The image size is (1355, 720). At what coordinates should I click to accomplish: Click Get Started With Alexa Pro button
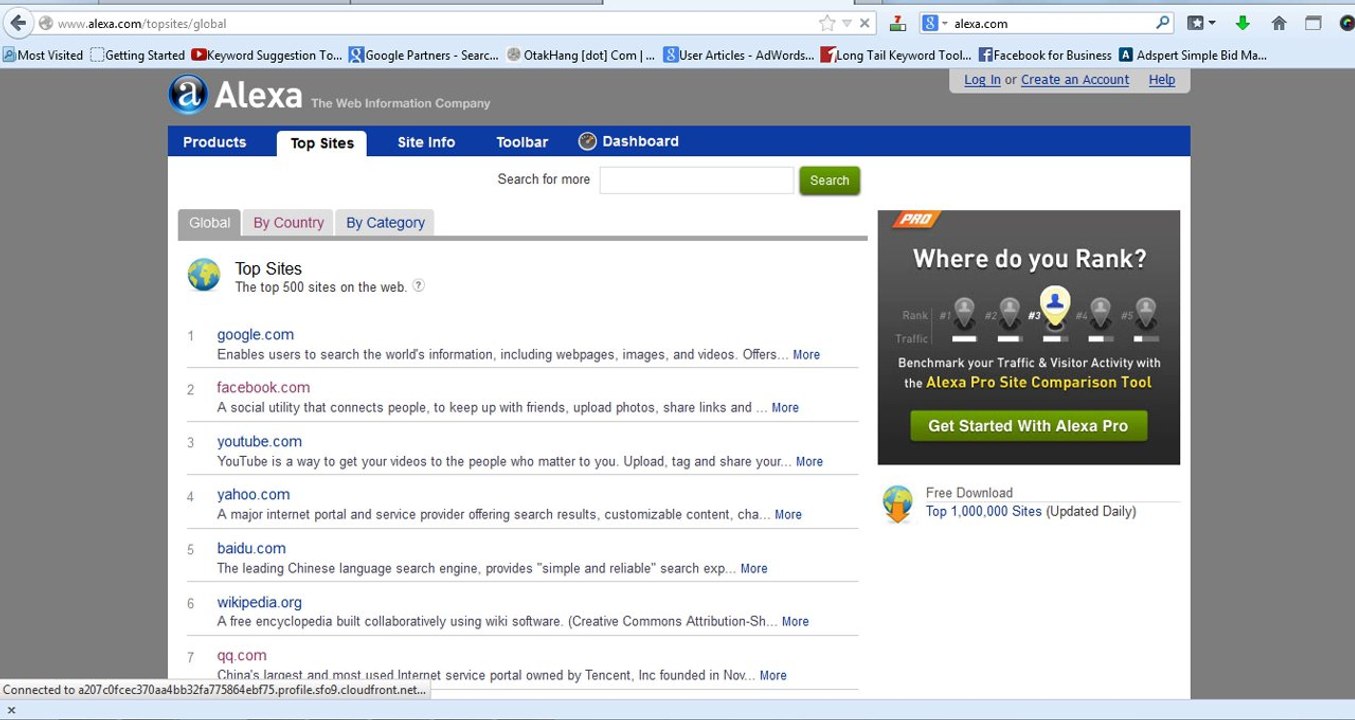1028,426
